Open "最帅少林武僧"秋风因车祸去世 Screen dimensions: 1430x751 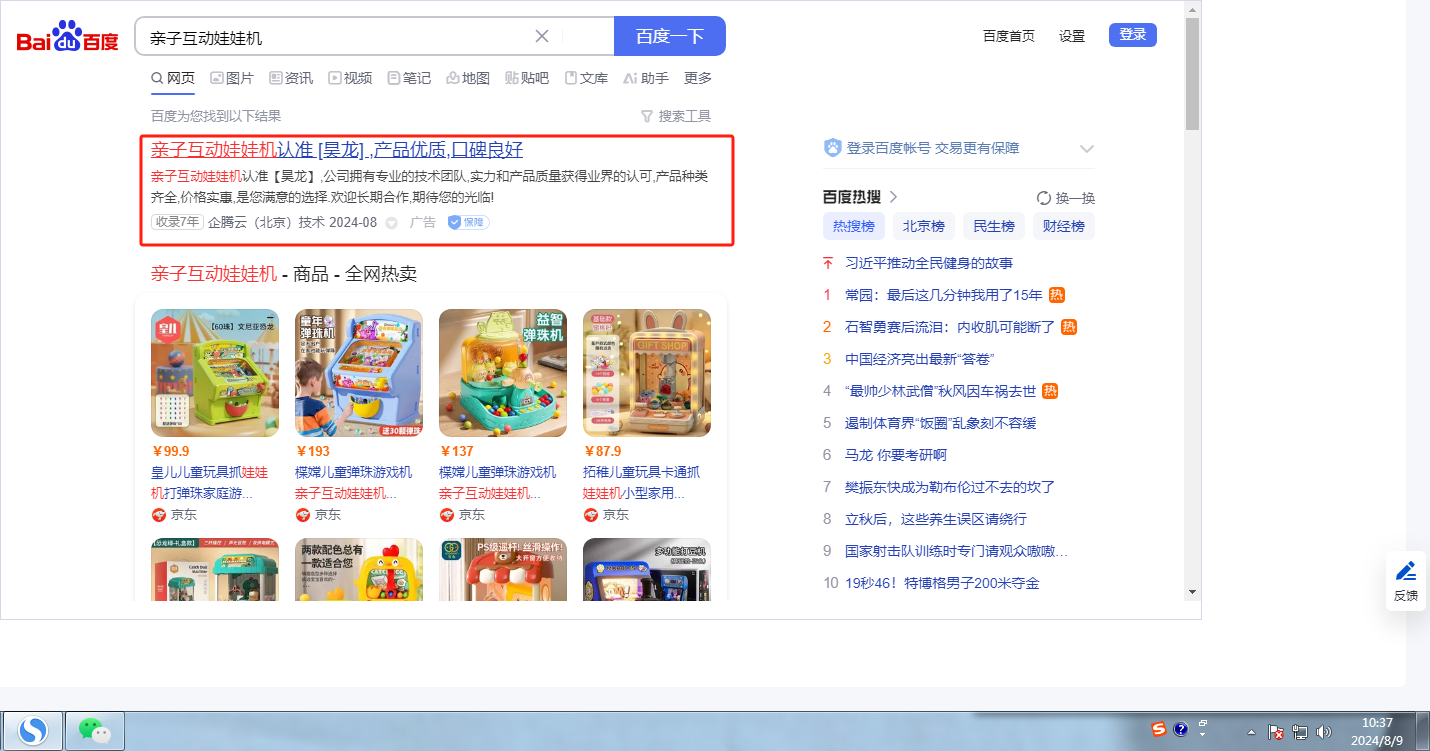[941, 391]
